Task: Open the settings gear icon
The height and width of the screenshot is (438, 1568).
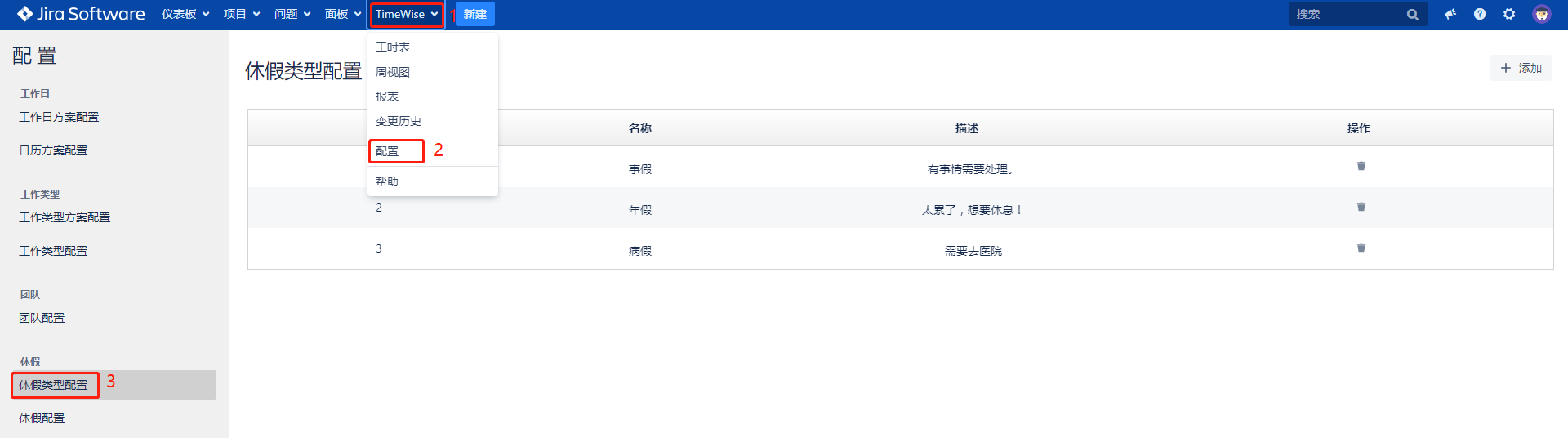Action: click(1508, 14)
